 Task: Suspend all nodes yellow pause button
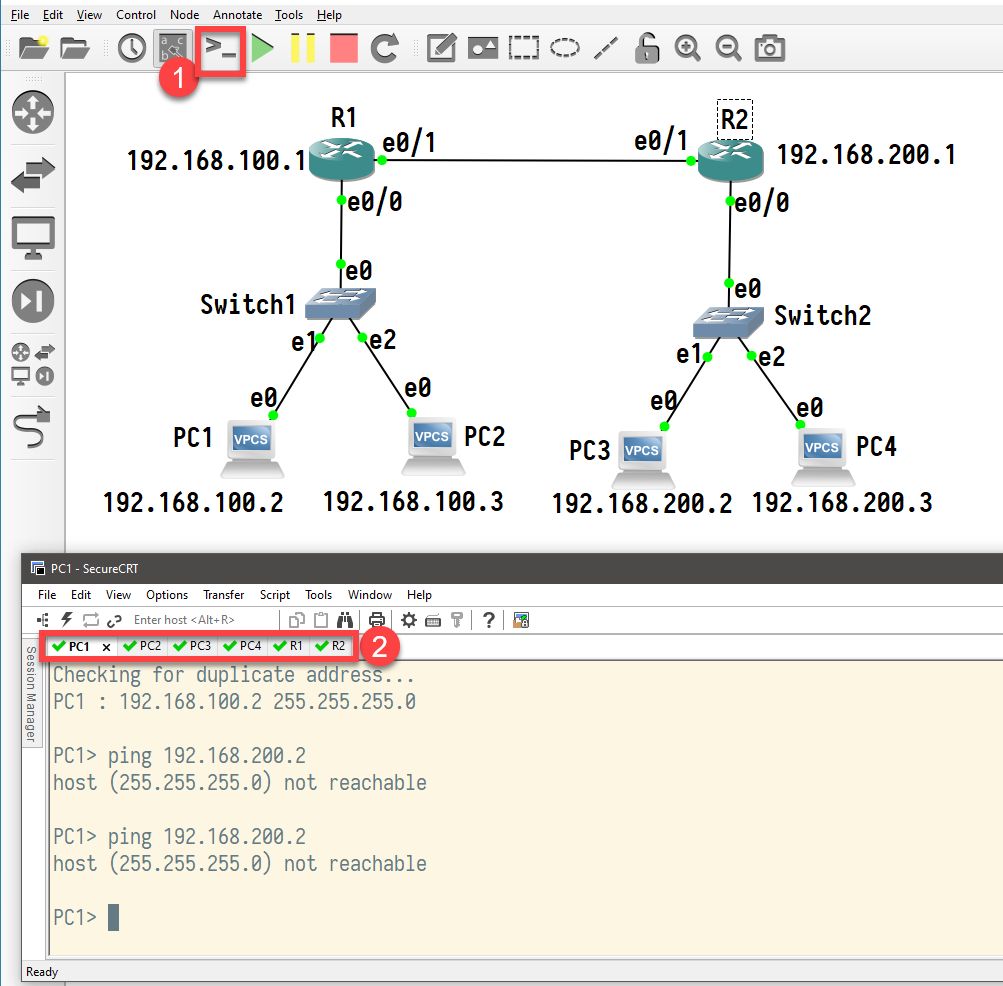click(x=303, y=48)
